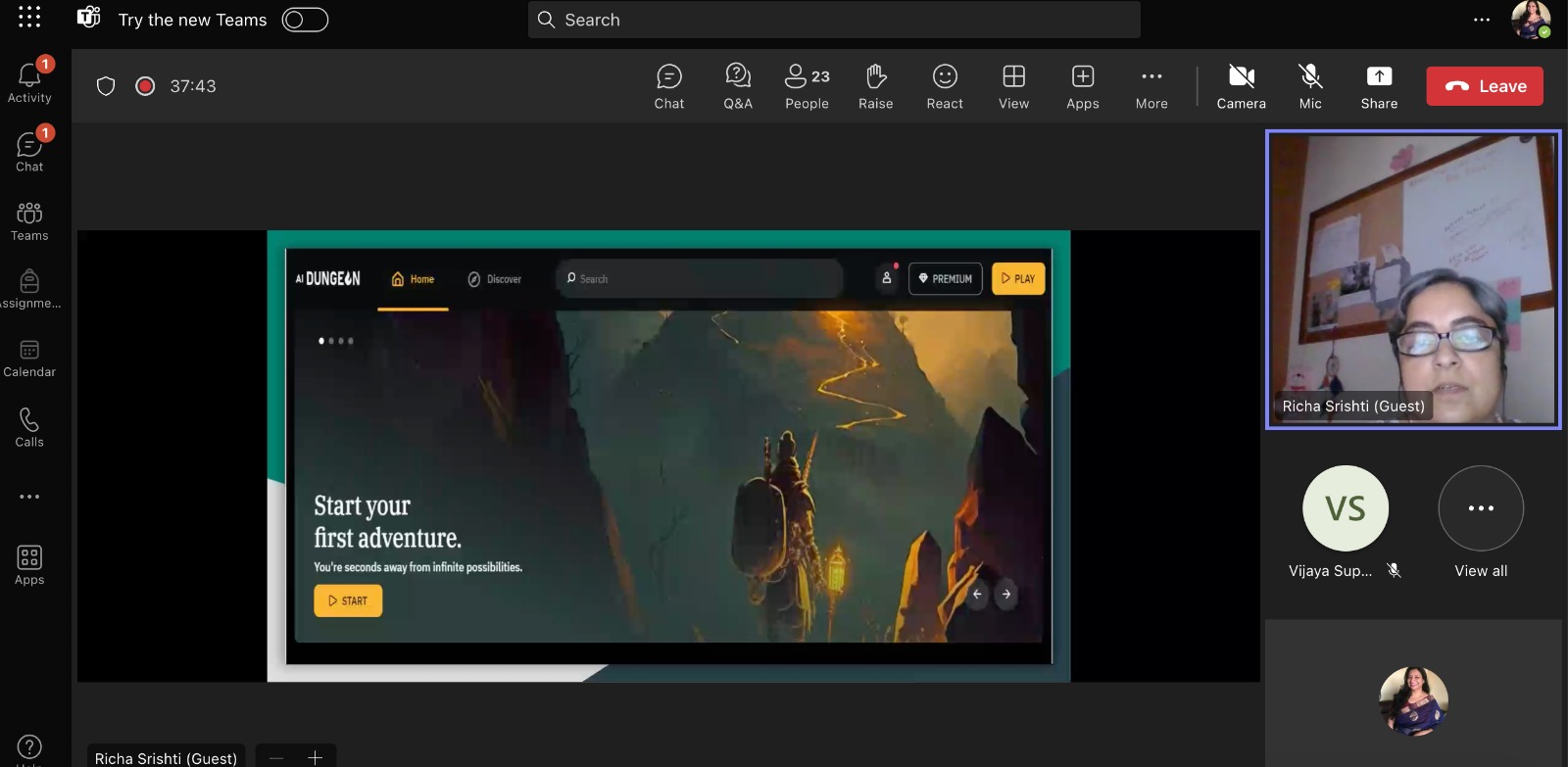Toggle Try the new Teams switch
The height and width of the screenshot is (767, 1568).
coord(305,20)
